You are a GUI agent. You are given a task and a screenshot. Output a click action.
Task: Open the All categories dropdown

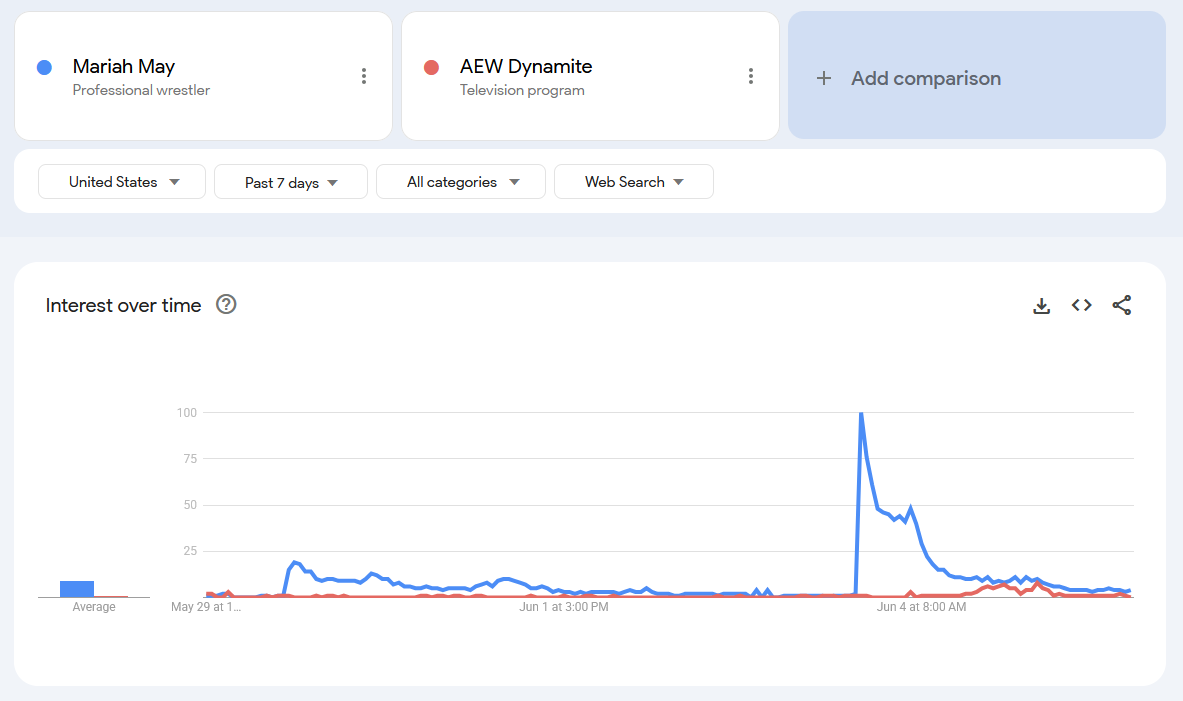point(461,182)
